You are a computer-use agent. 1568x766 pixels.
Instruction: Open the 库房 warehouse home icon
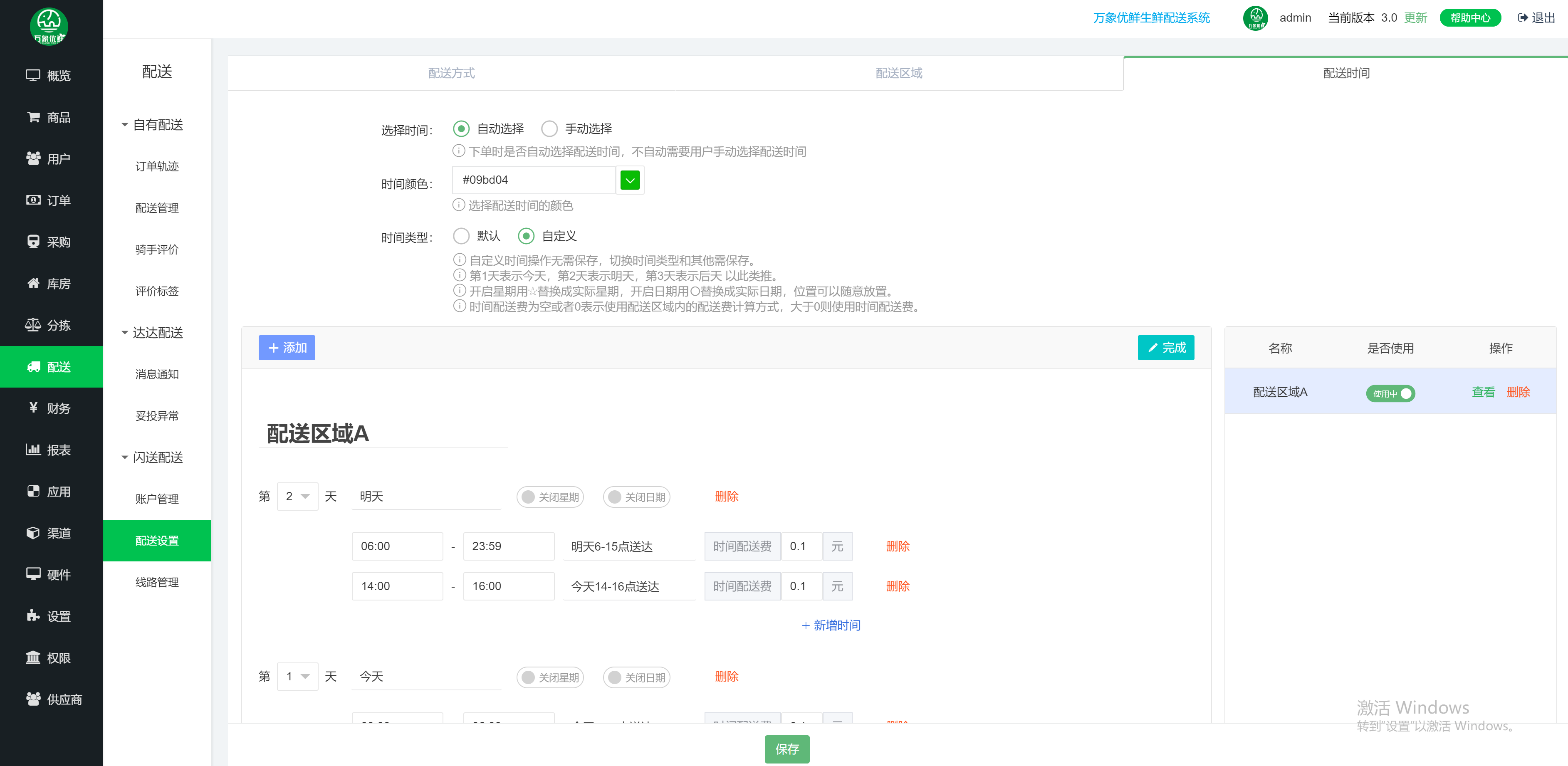tap(33, 283)
